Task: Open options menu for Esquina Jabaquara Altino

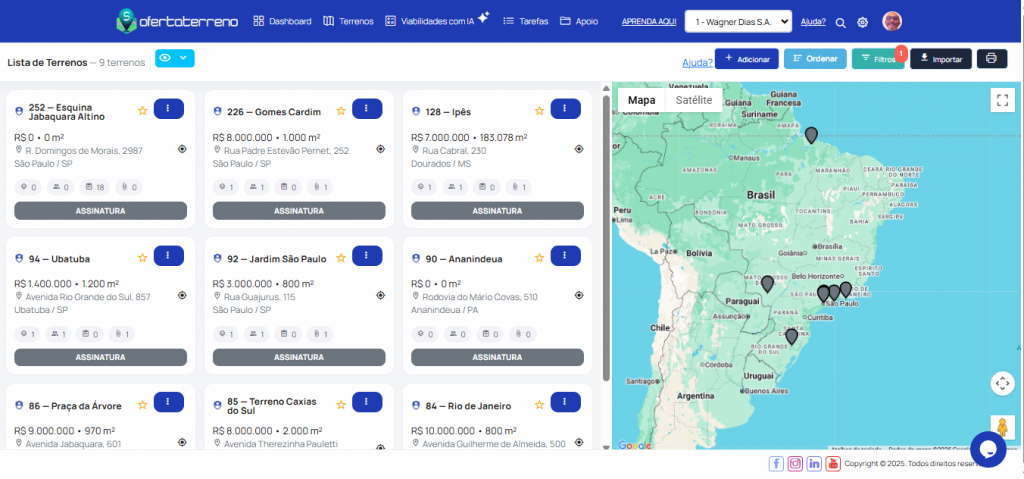Action: pos(168,108)
